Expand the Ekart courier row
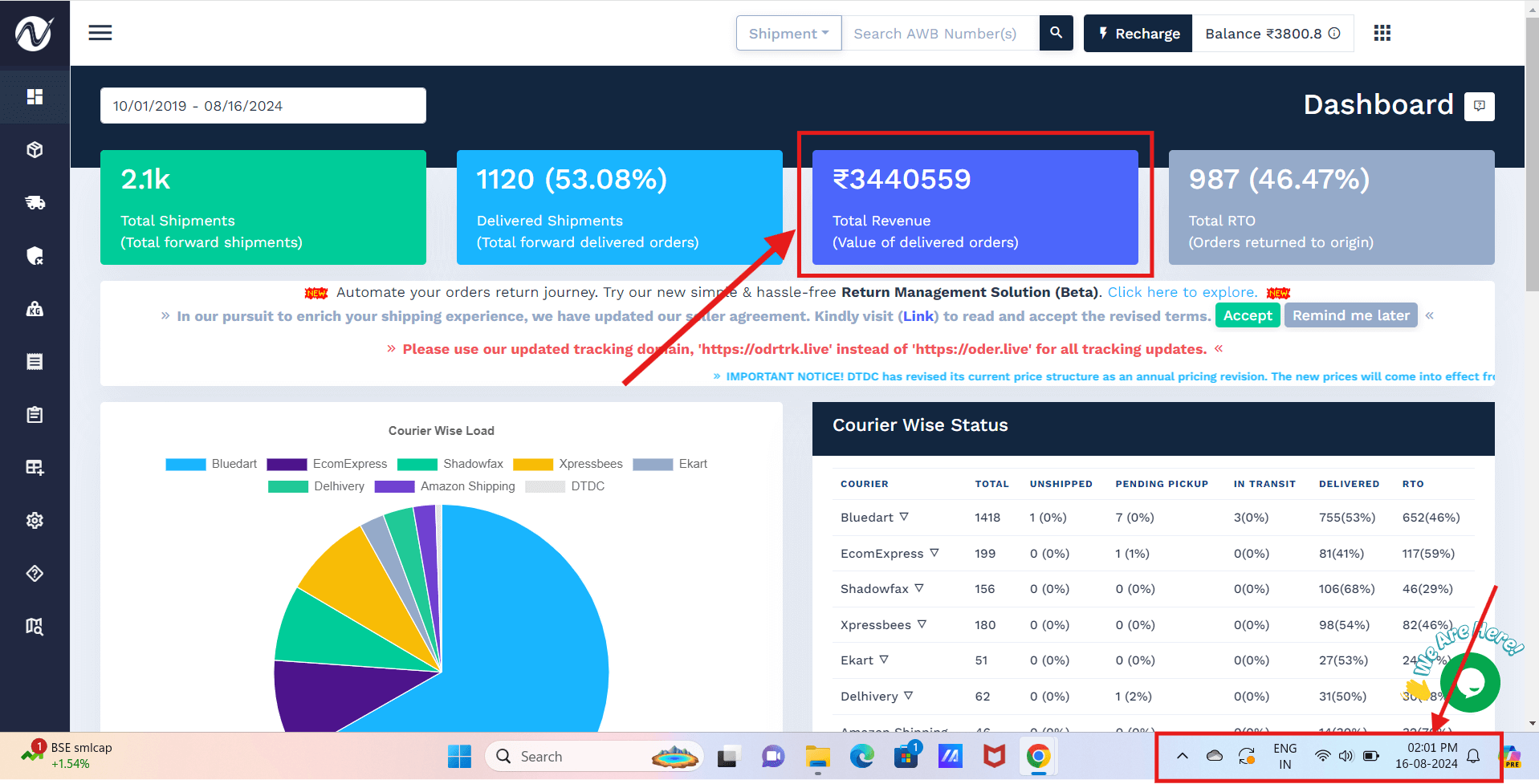The image size is (1539, 784). coord(884,659)
